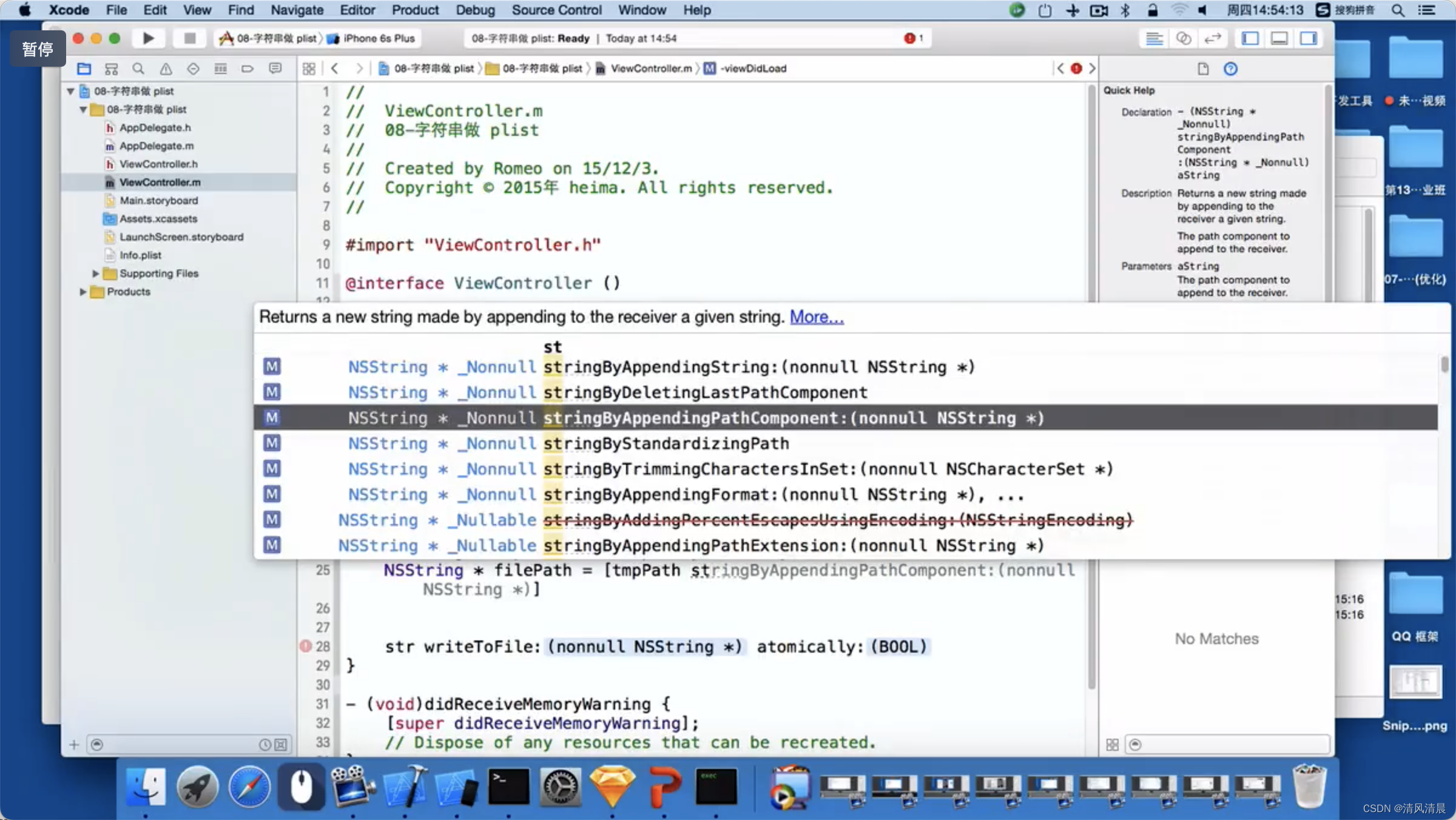Collapse the 08-字符串做 plist project root
Viewport: 1456px width, 820px height.
coord(70,91)
